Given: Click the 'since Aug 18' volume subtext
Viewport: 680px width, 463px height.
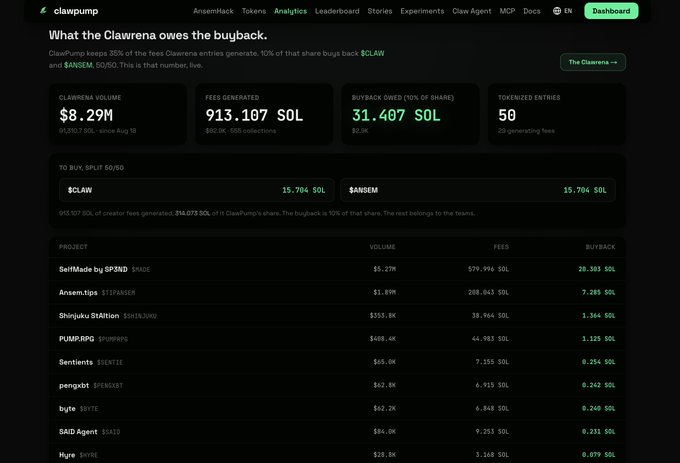Looking at the screenshot, I should point(117,131).
